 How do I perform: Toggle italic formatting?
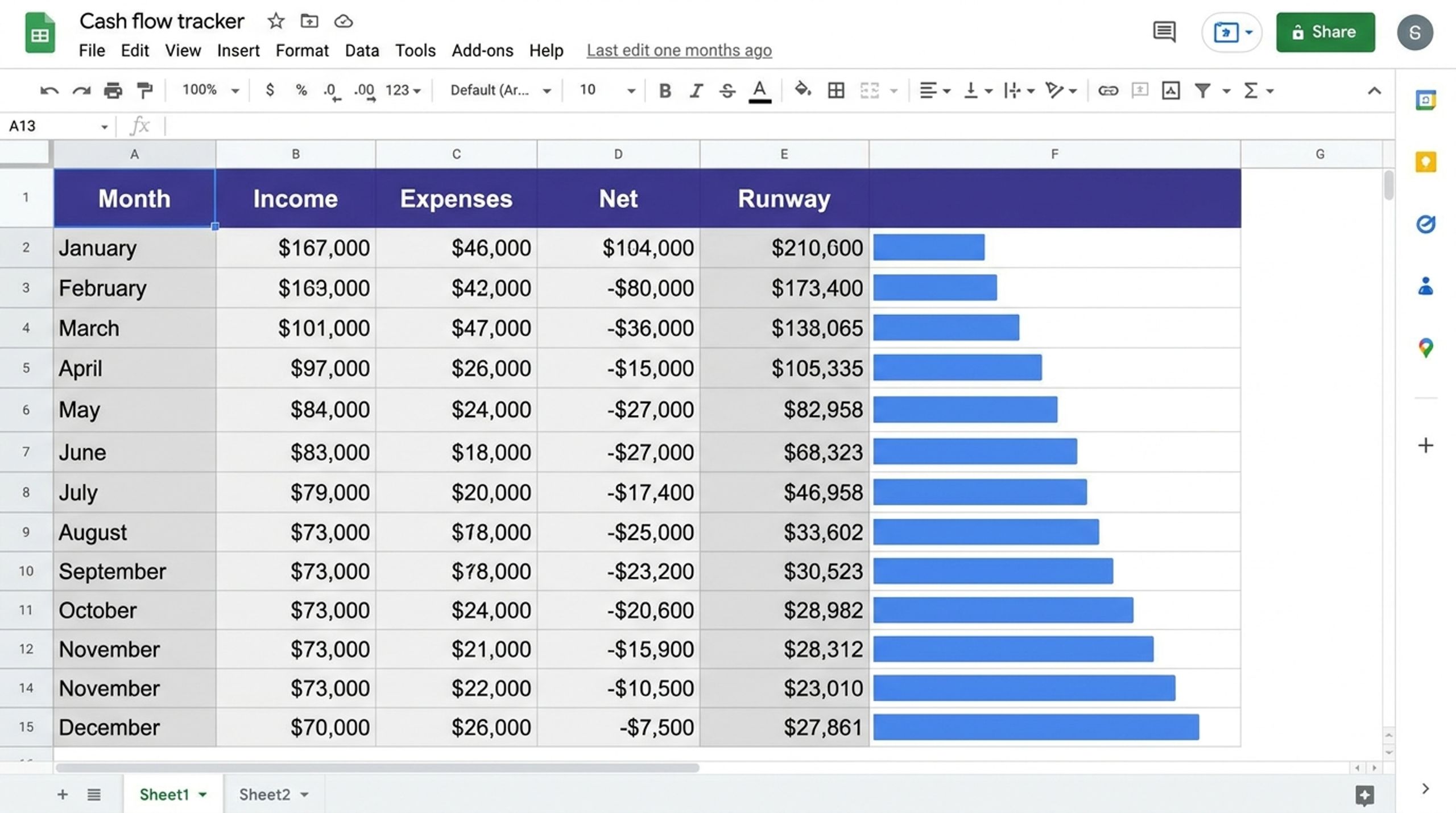click(696, 90)
